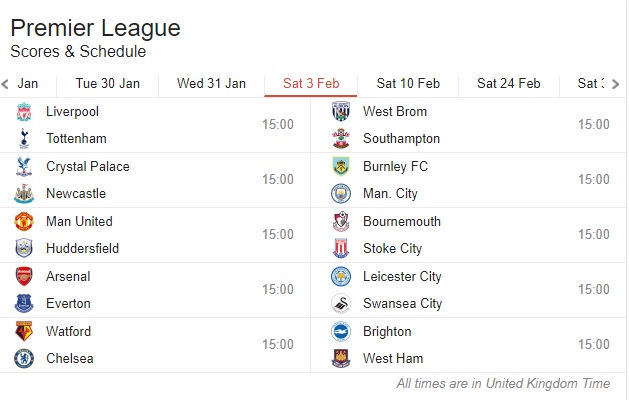Open the Sat 24 Feb tab
Image resolution: width=629 pixels, height=400 pixels.
tap(509, 84)
